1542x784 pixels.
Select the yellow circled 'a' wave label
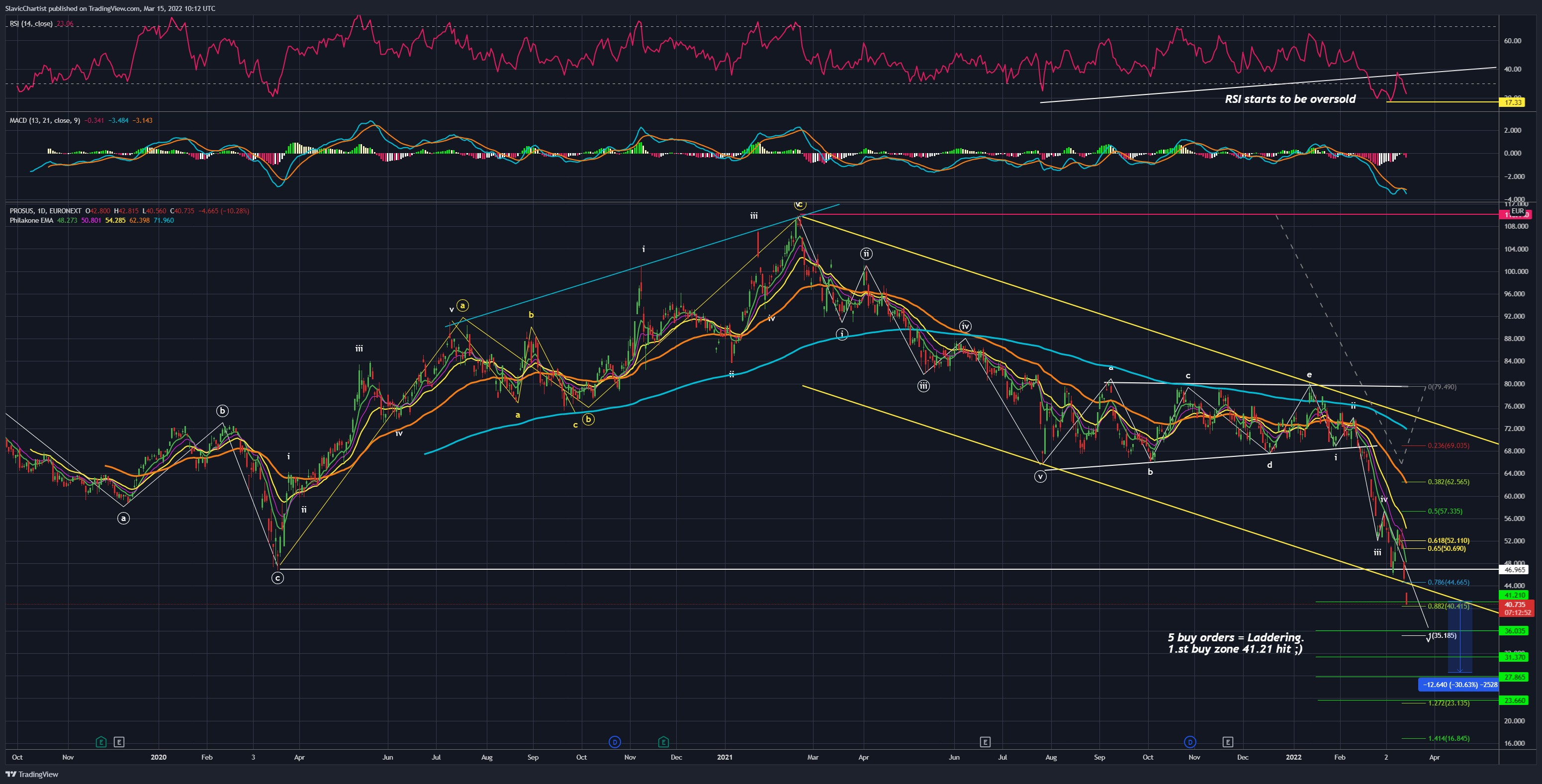tap(462, 305)
